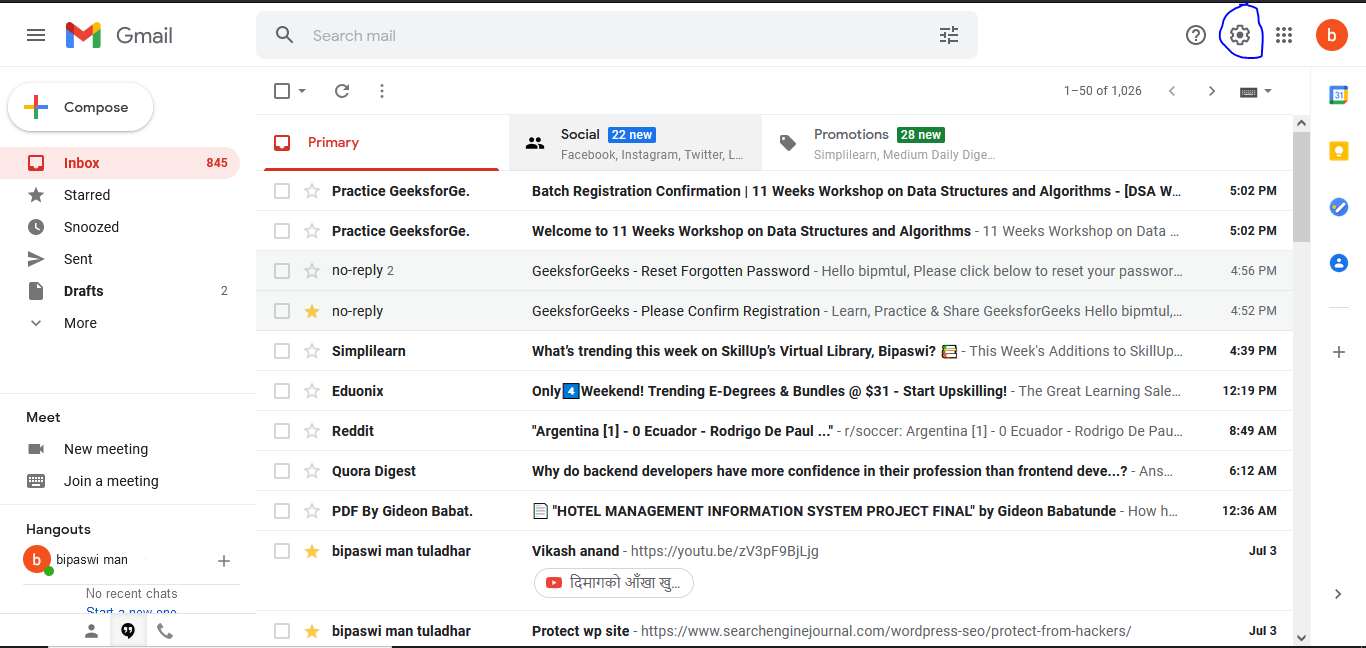
Task: Open the Inbox folder
Action: click(120, 163)
